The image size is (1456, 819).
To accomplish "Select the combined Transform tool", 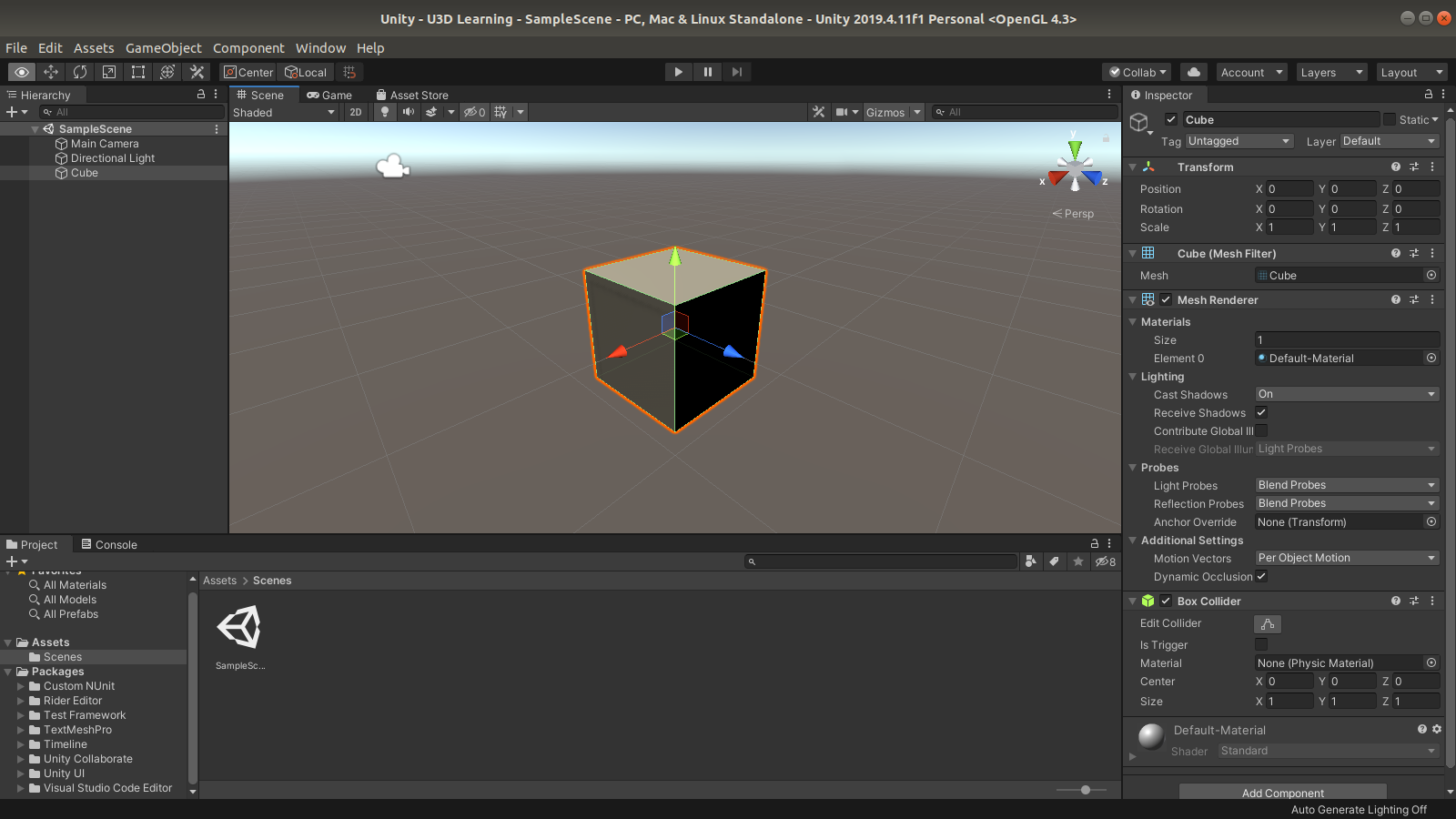I will (x=167, y=72).
